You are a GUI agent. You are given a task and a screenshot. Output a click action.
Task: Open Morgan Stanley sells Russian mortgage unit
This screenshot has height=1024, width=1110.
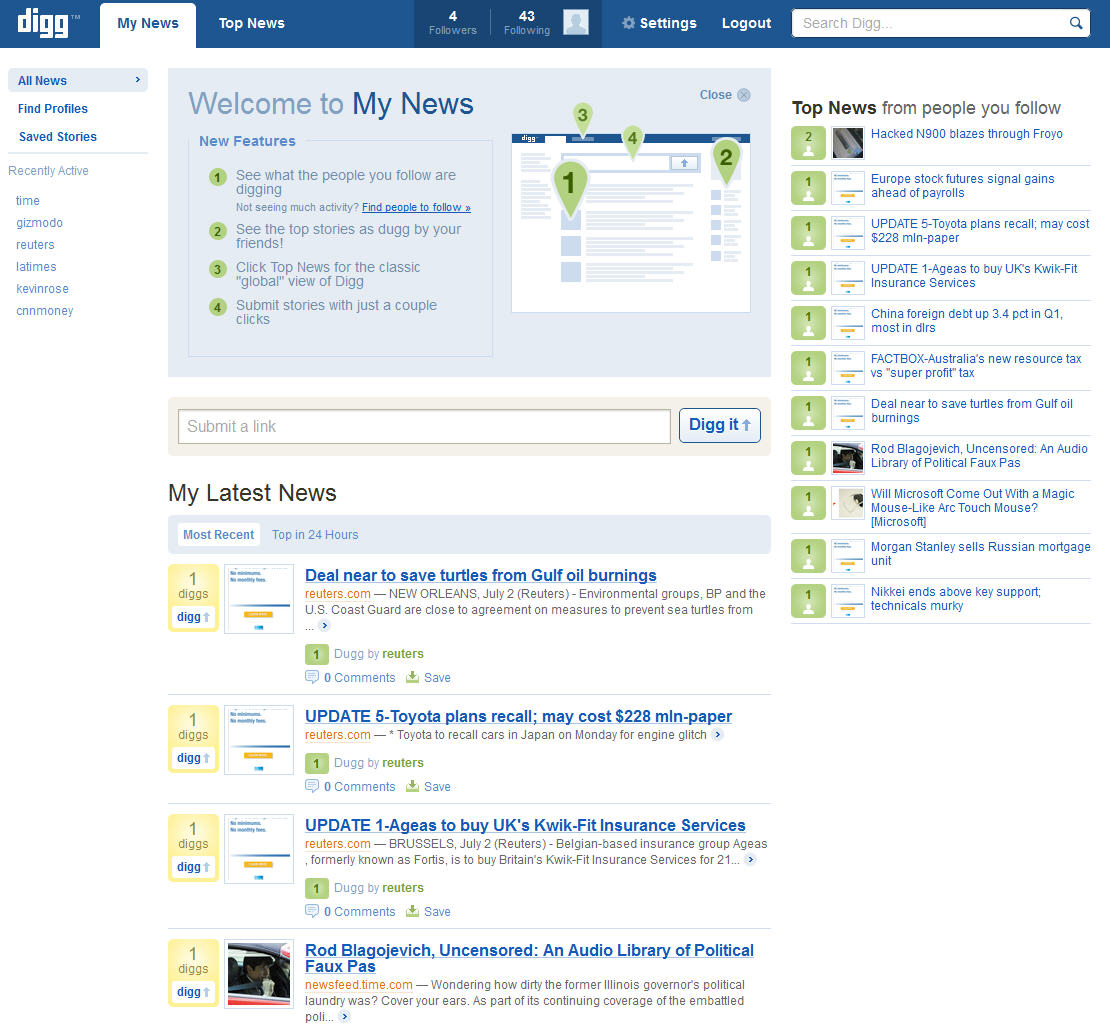click(x=980, y=553)
